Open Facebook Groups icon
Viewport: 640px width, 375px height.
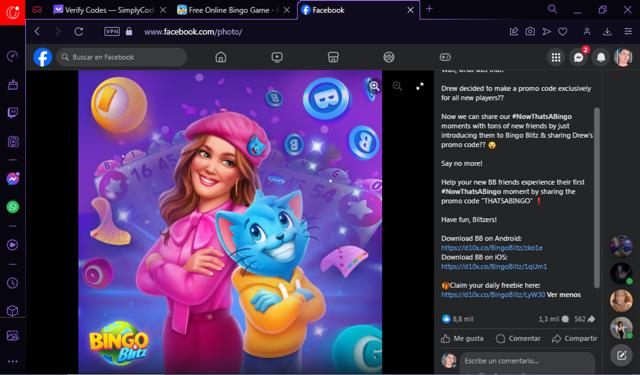pyautogui.click(x=389, y=57)
